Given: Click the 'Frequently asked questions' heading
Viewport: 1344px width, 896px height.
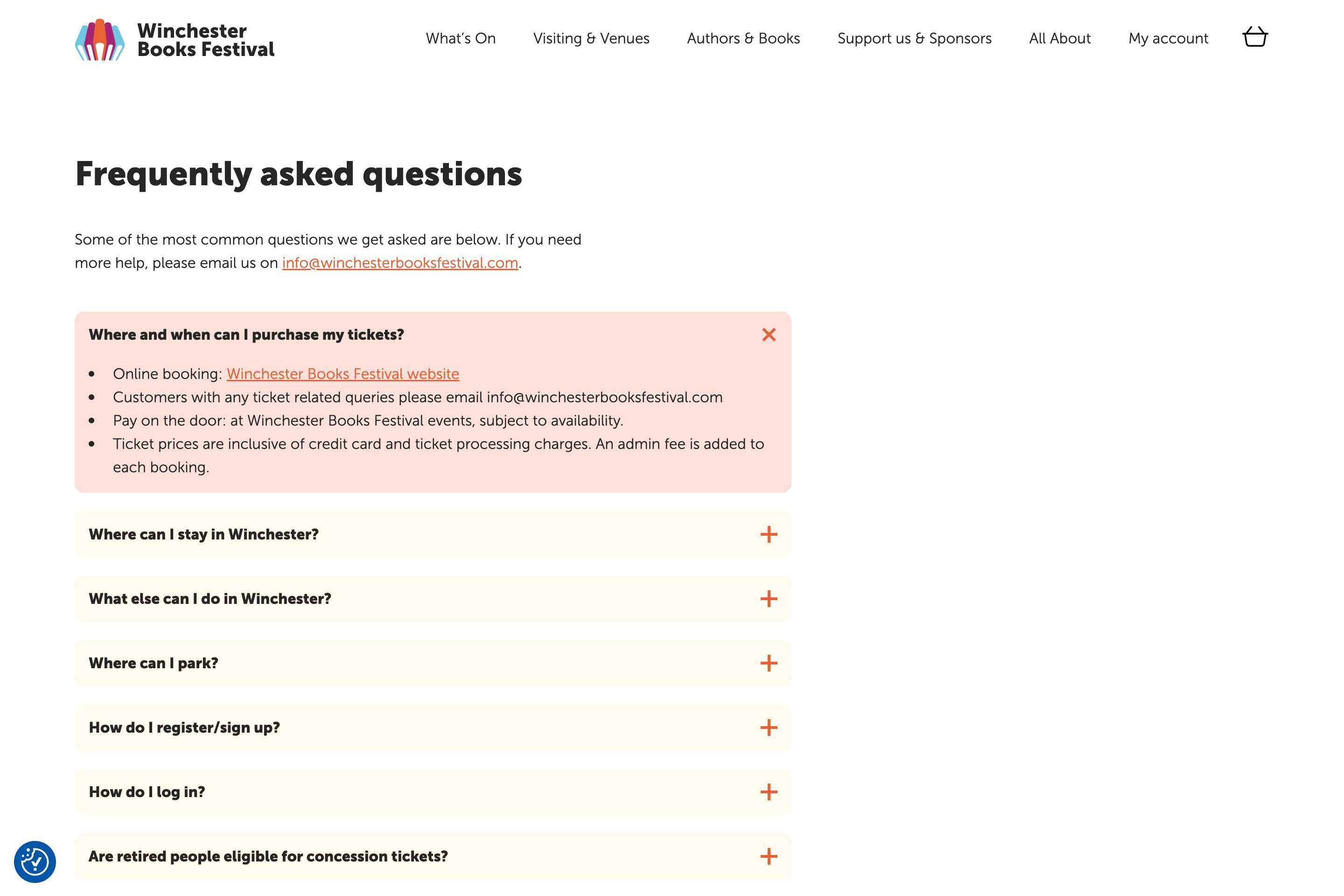Looking at the screenshot, I should pyautogui.click(x=298, y=174).
